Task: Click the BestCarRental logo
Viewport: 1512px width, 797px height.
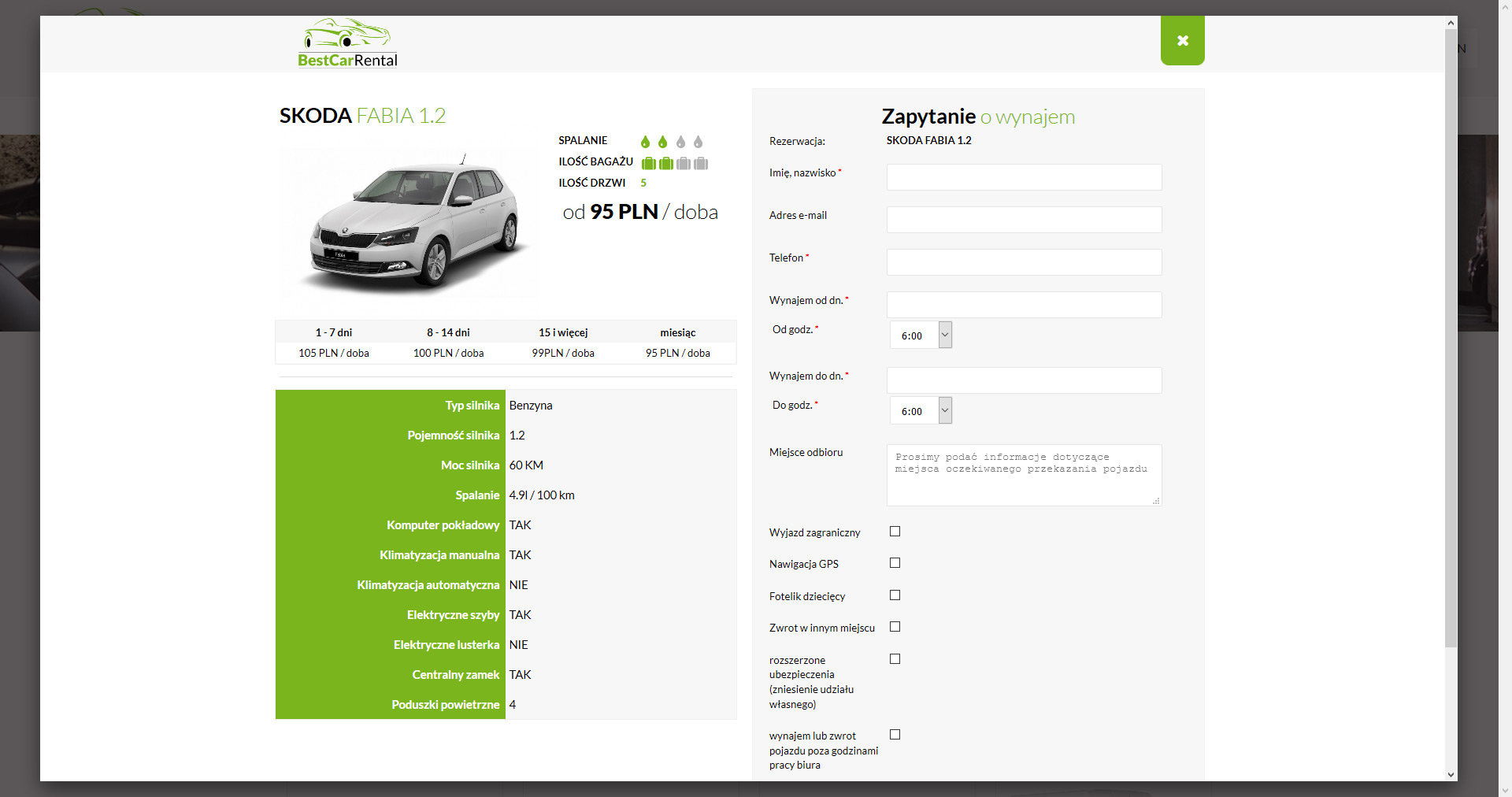Action: pos(347,43)
